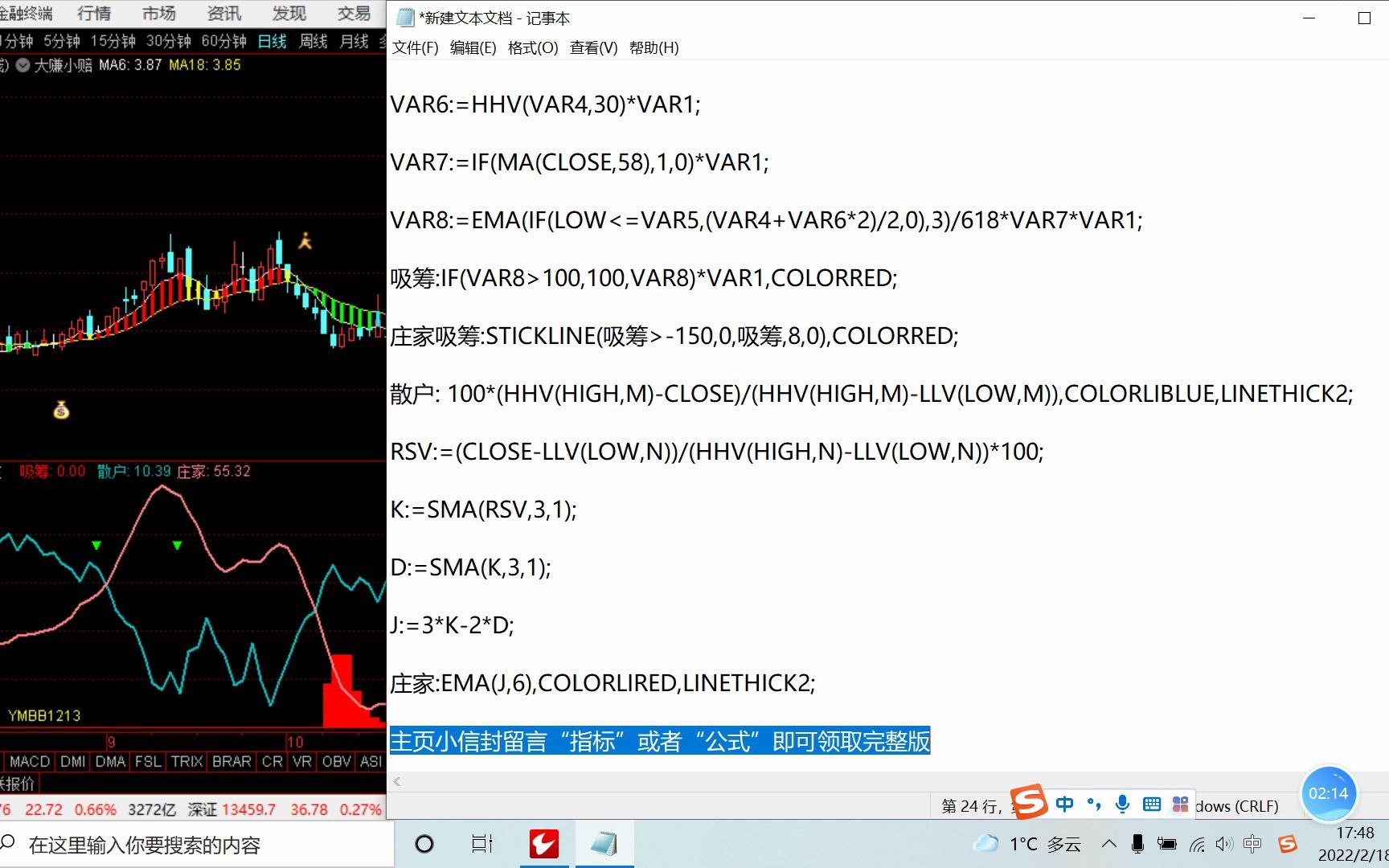Screen dimensions: 1389x868
Task: Click the Sogou voice input microphone
Action: pos(1123,804)
